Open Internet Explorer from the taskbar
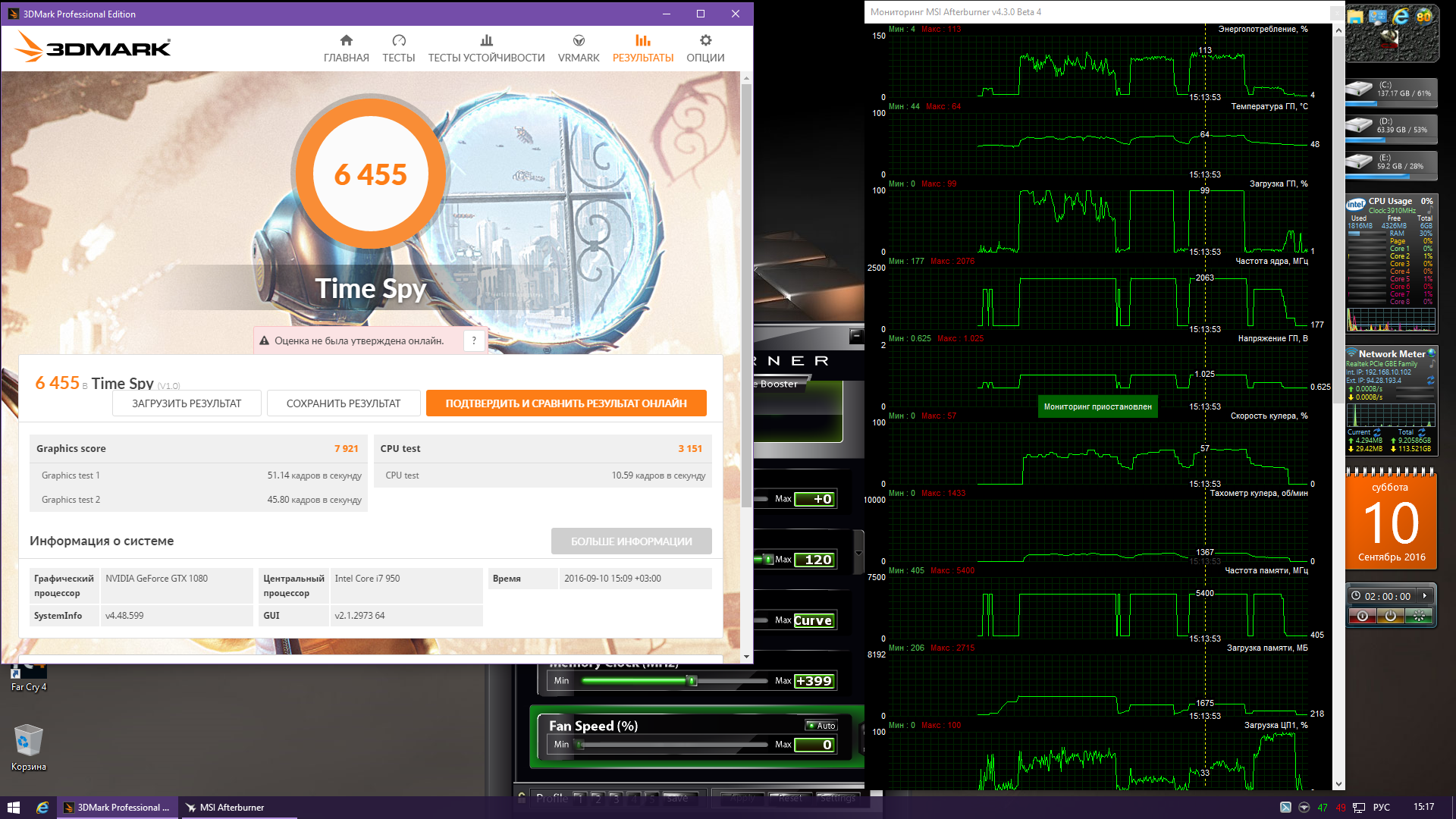Screen dimensions: 1456x819 (42, 808)
